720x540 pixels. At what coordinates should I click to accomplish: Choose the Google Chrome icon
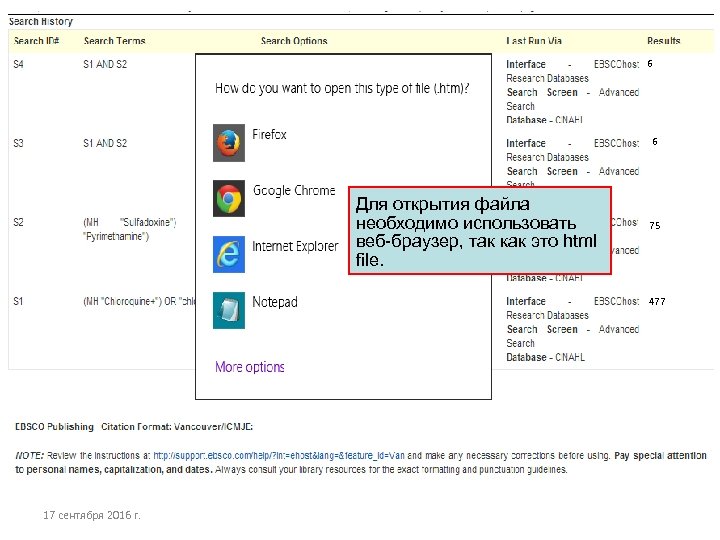pos(229,198)
